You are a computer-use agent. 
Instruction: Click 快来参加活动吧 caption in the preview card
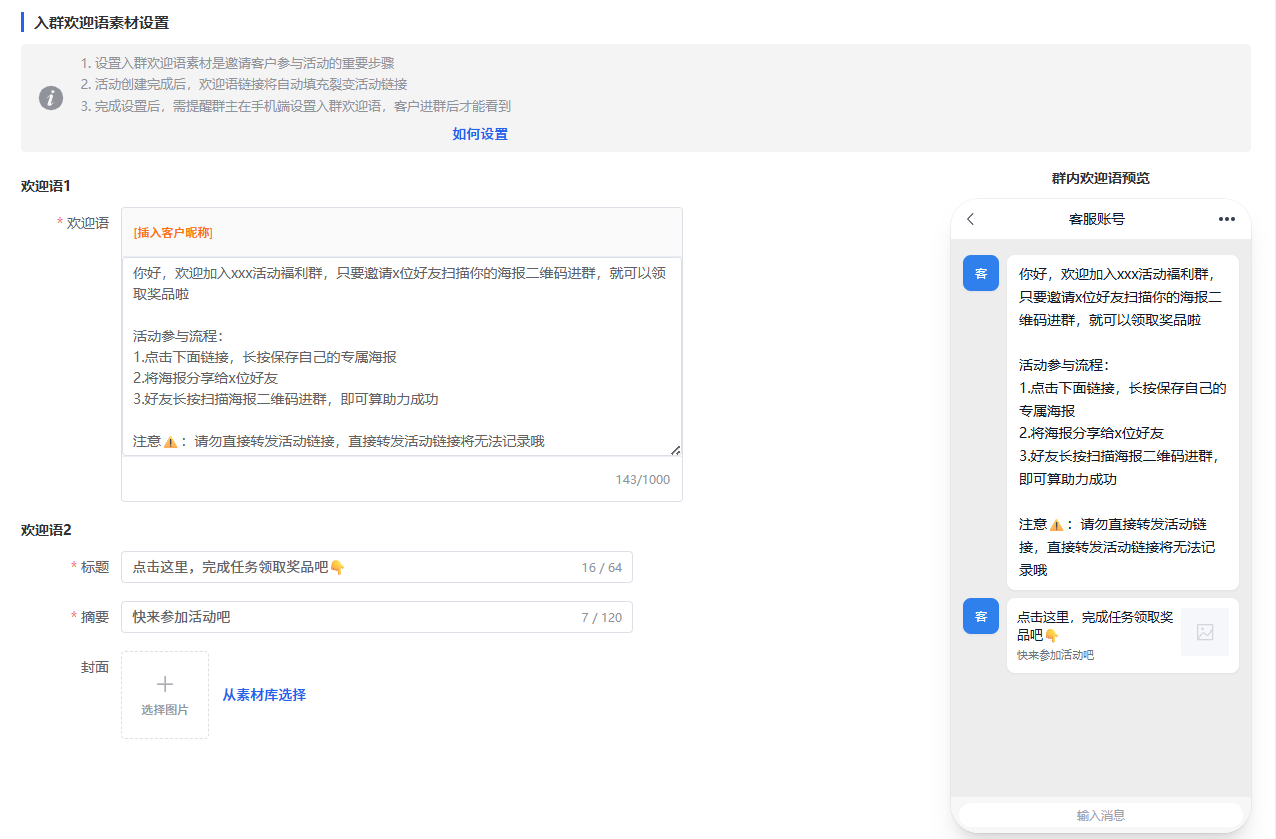click(x=1055, y=655)
